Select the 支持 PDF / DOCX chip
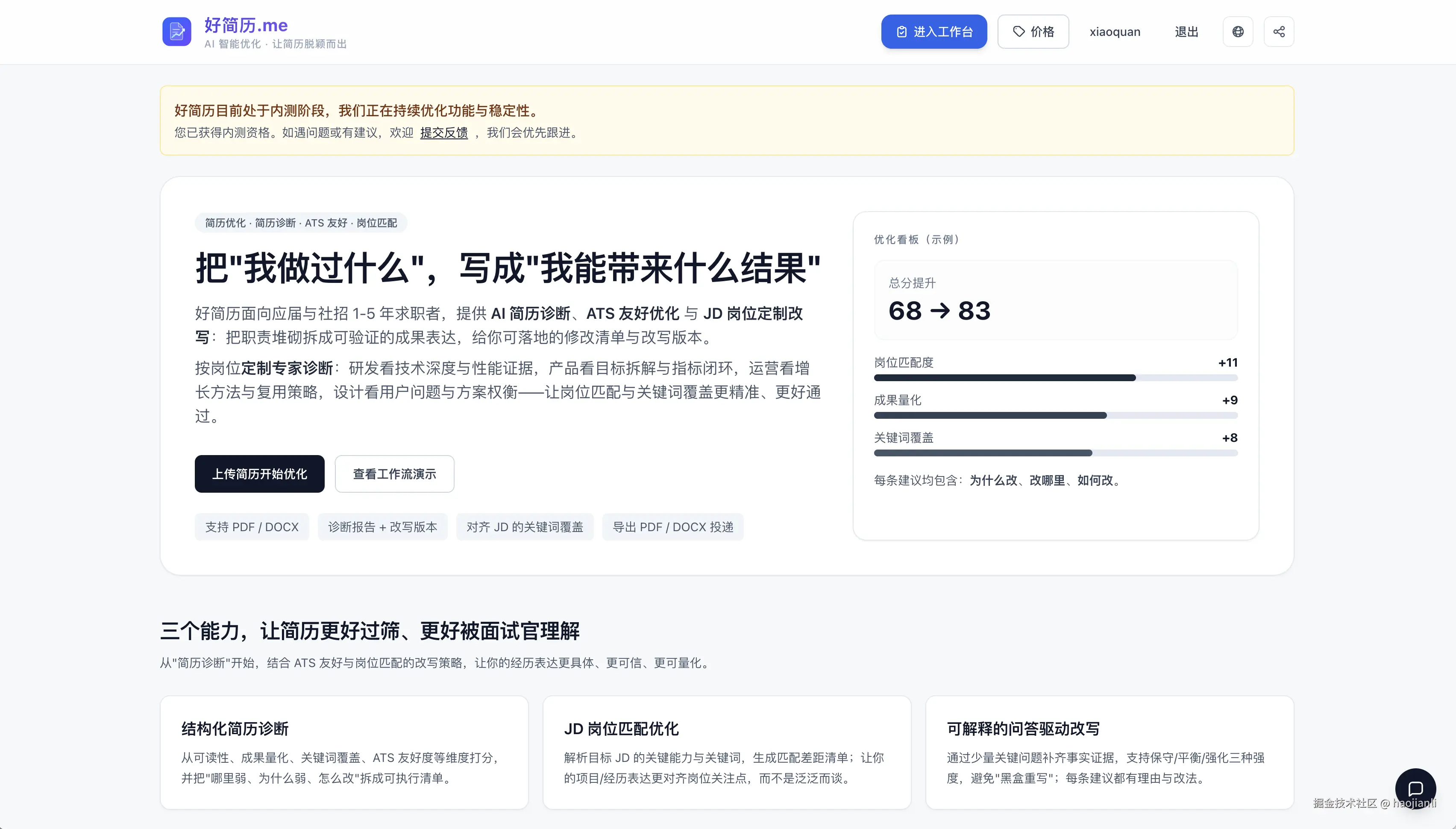 coord(252,526)
